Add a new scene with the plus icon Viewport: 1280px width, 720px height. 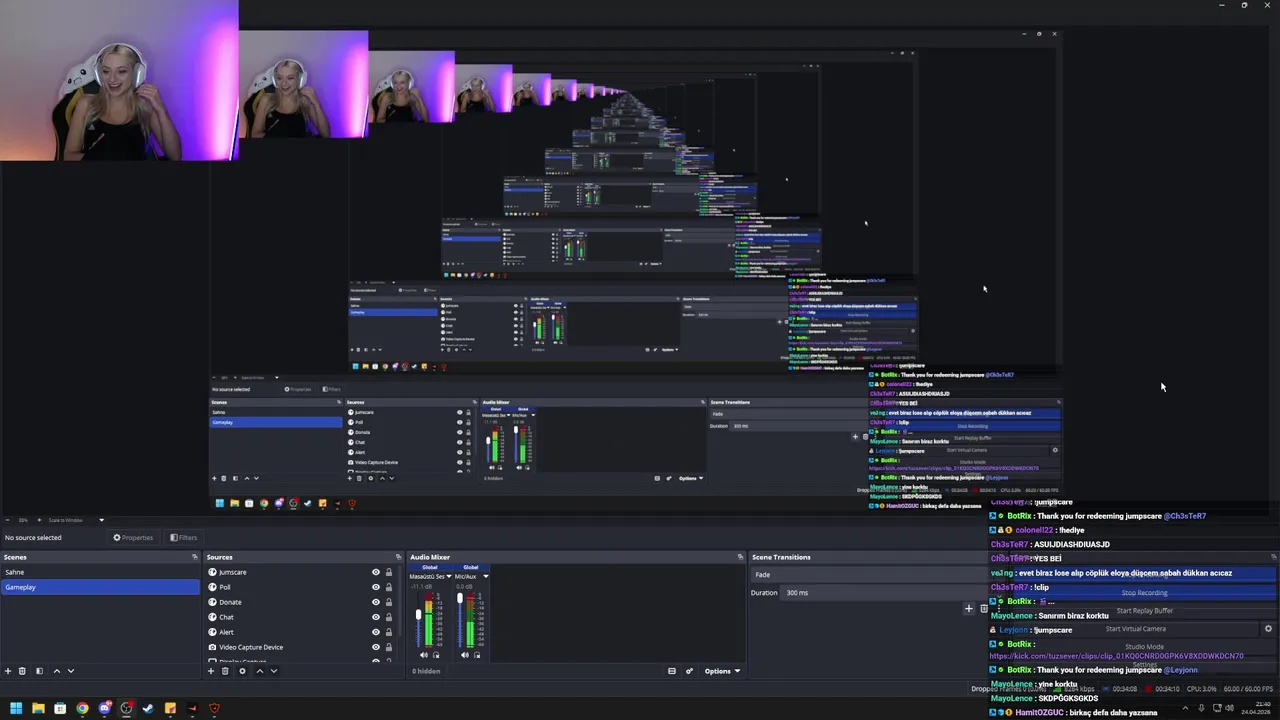[x=8, y=671]
